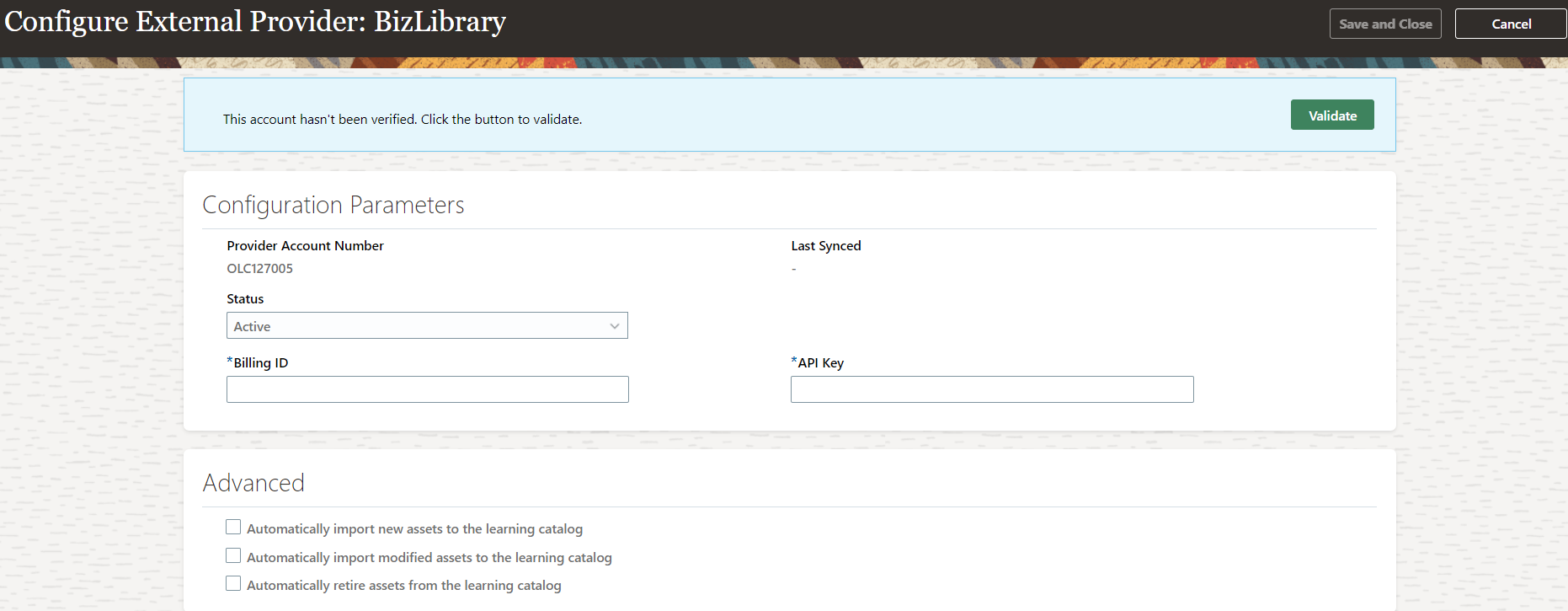Click the Last Synced label
Screen dimensions: 1568x611
pos(826,246)
